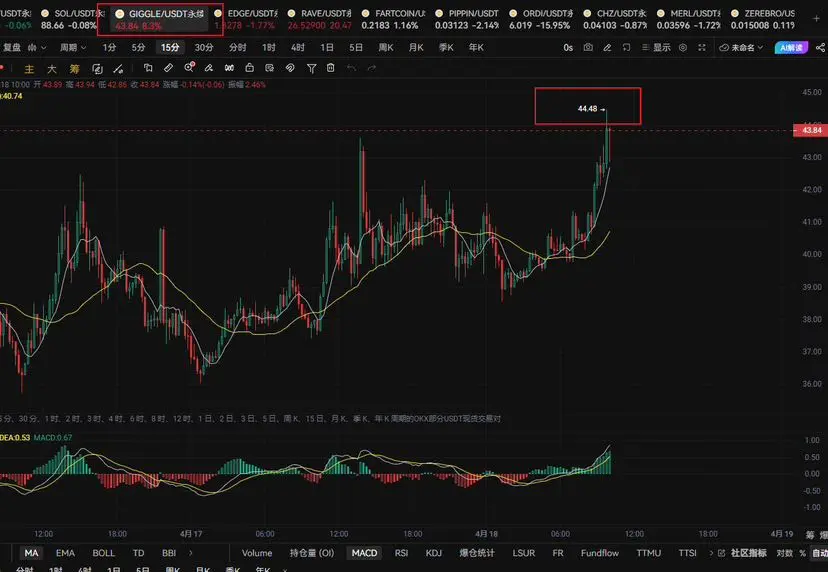Viewport: 828px width, 572px height.
Task: Click the magnet/link icon in drawing toolbar
Action: pos(290,68)
